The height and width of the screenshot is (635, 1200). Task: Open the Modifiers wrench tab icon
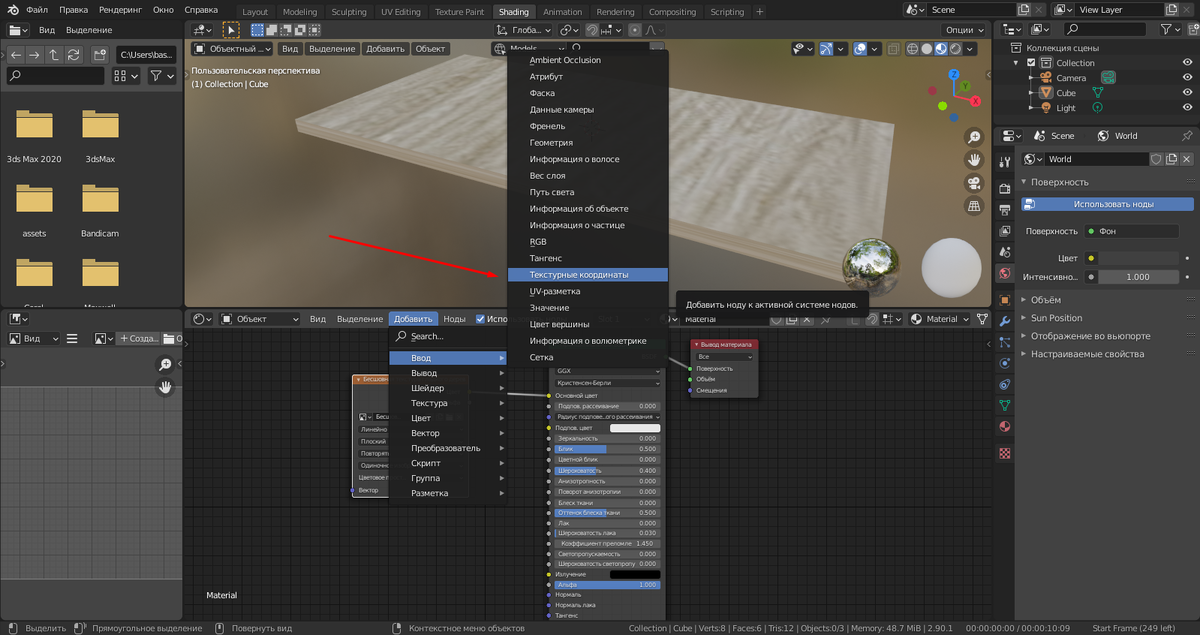point(1005,321)
